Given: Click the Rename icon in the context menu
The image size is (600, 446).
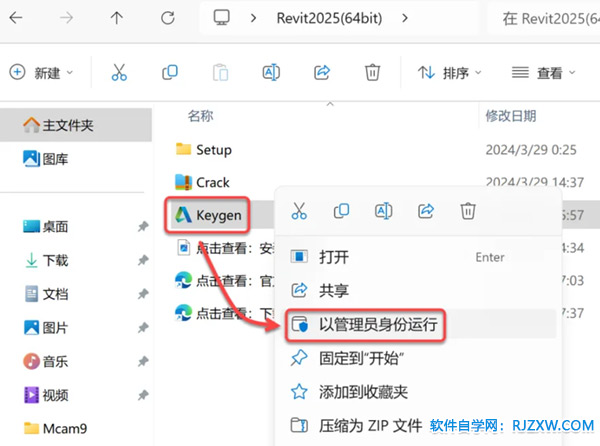Looking at the screenshot, I should [x=383, y=211].
